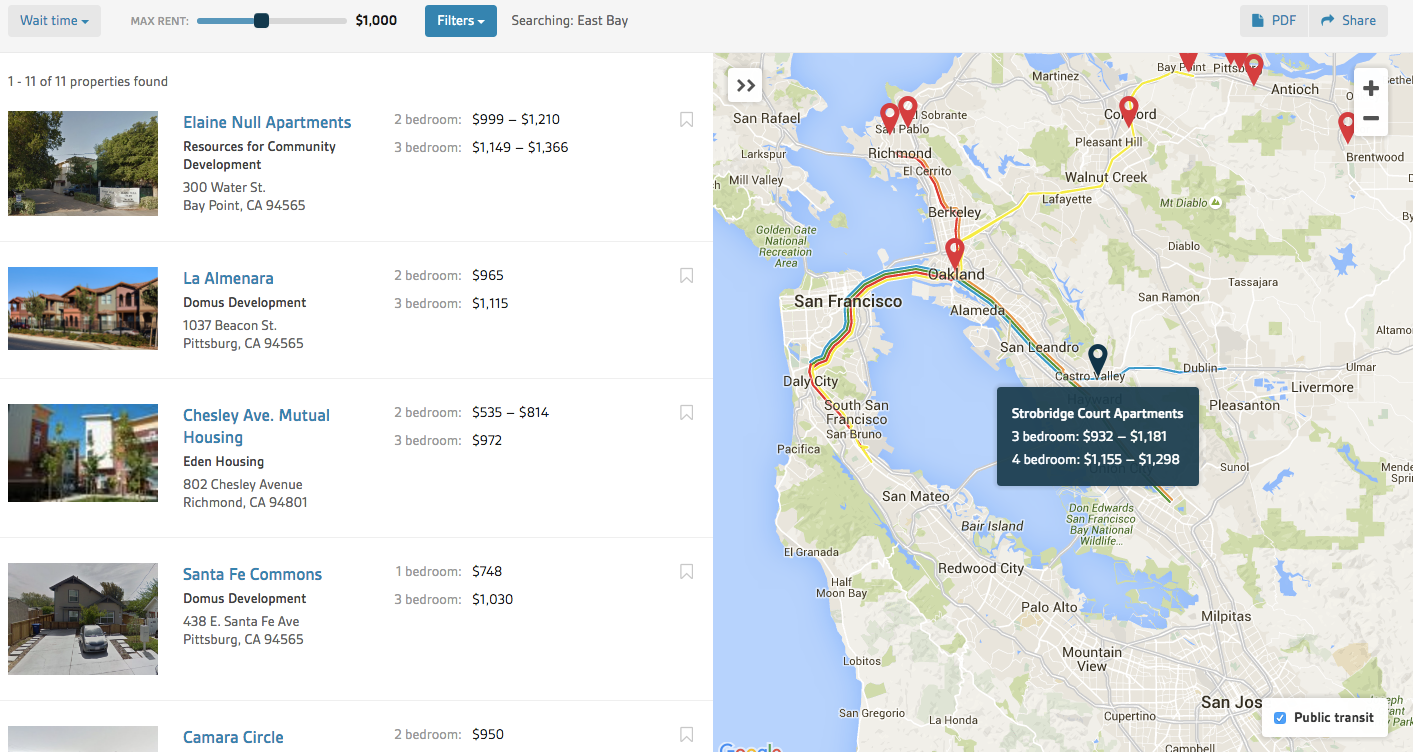The image size is (1413, 752).
Task: Click the Share button
Action: point(1348,21)
